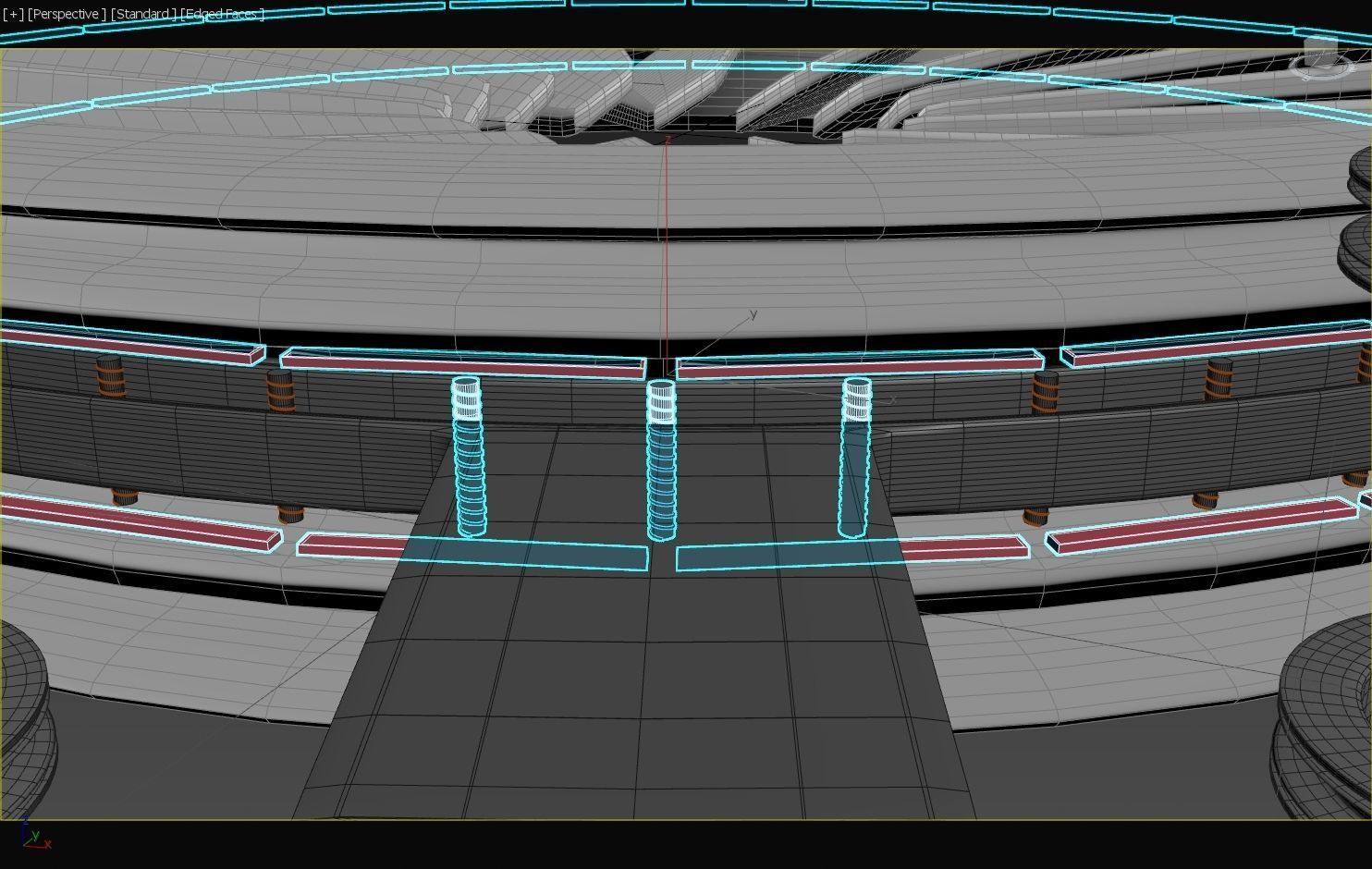Open the Edged Faces per-view preference menu
1372x869 pixels.
223,14
